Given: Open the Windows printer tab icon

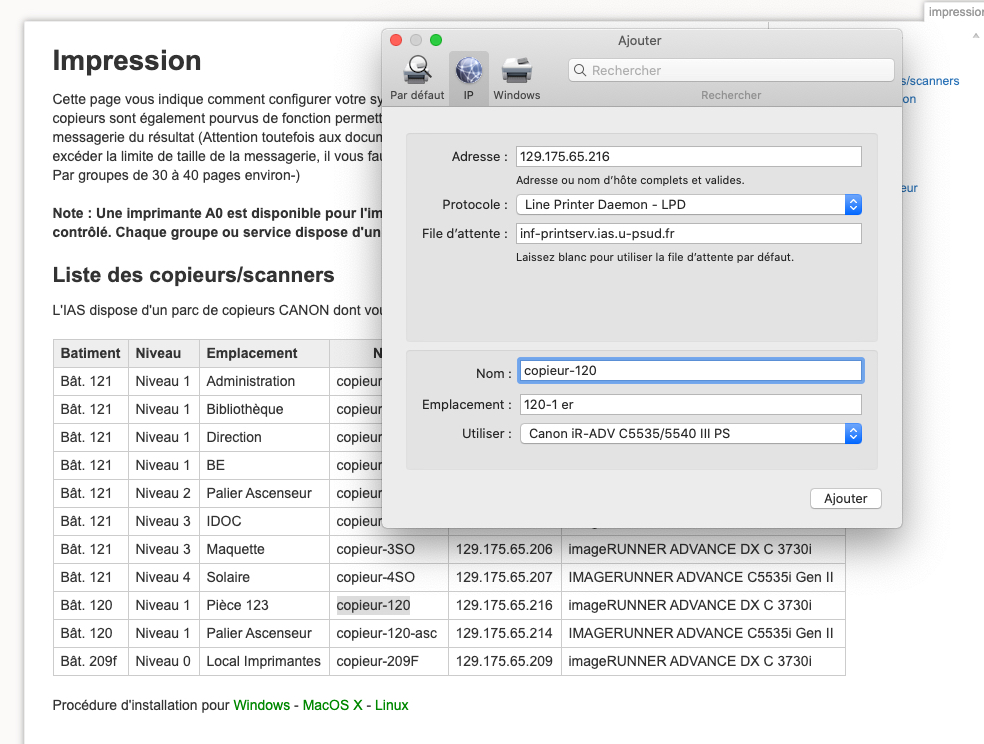Looking at the screenshot, I should [x=516, y=78].
